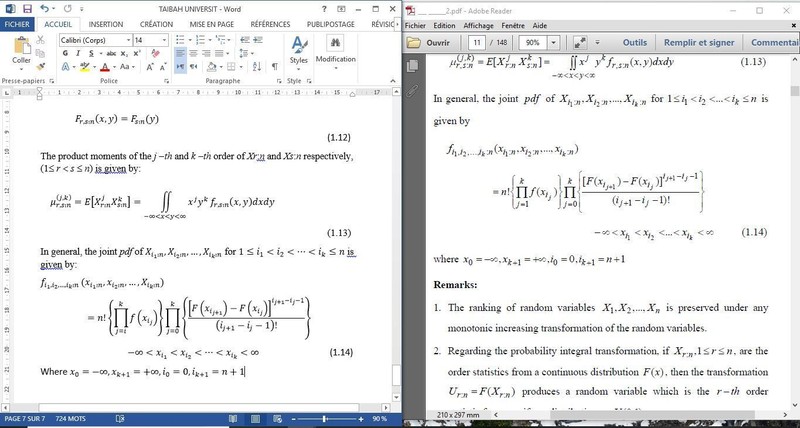
Task: Switch to the INSERTION ribbon tab
Action: (106, 24)
